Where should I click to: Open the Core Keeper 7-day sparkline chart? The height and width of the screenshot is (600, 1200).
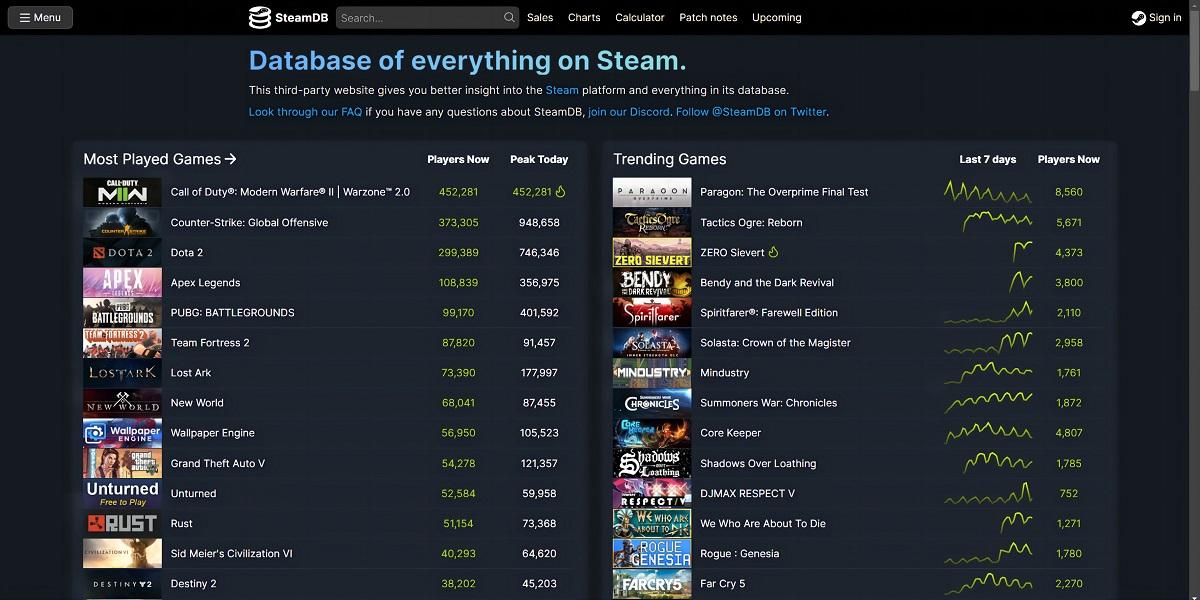[x=987, y=433]
